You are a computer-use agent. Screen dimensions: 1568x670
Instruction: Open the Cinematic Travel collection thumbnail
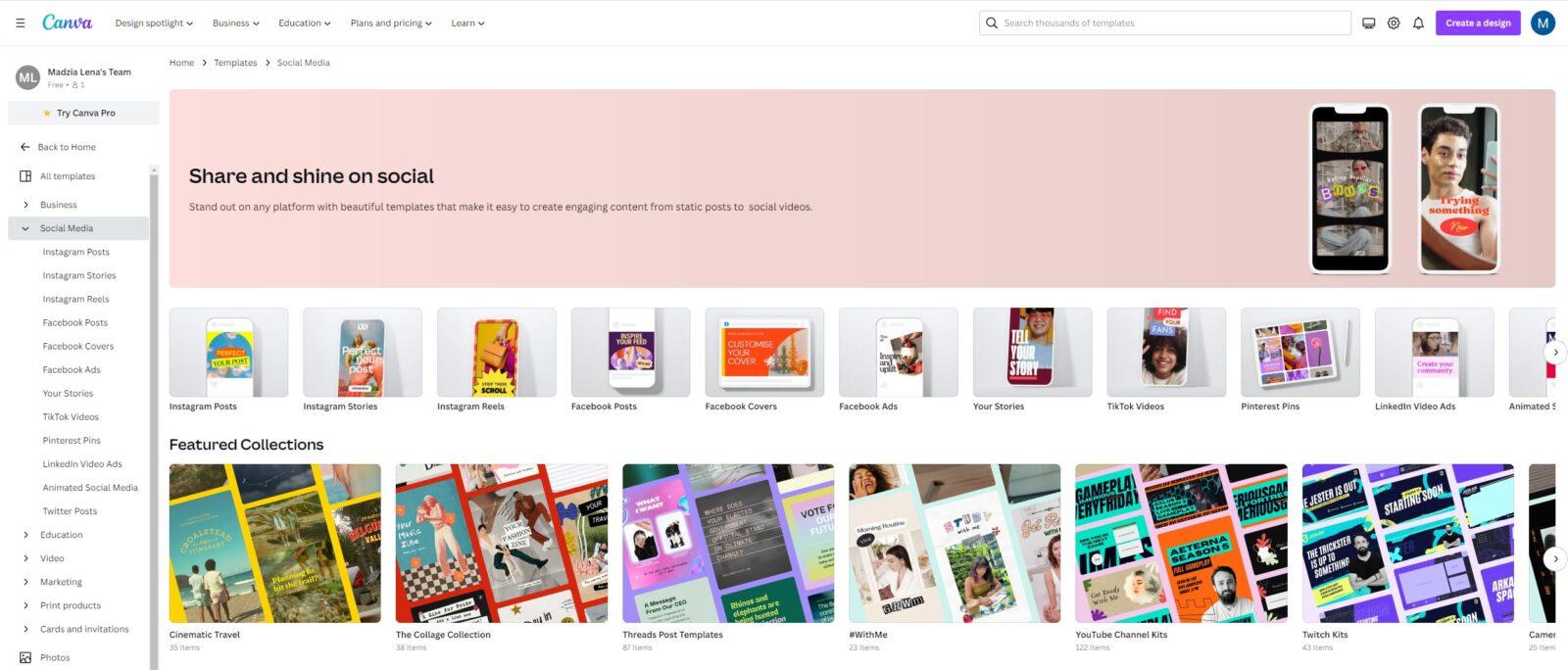click(x=274, y=543)
